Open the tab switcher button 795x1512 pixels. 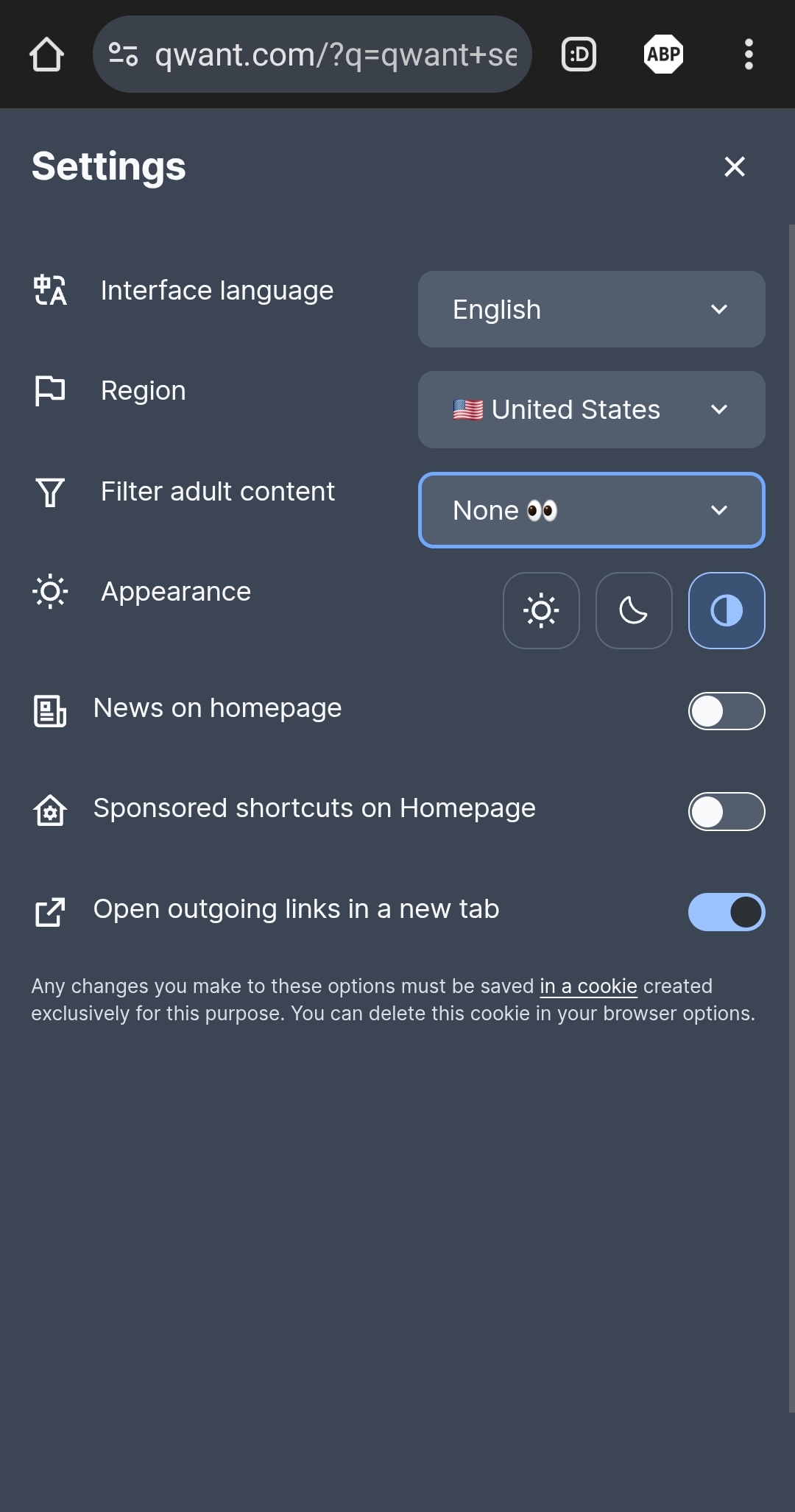pyautogui.click(x=579, y=54)
